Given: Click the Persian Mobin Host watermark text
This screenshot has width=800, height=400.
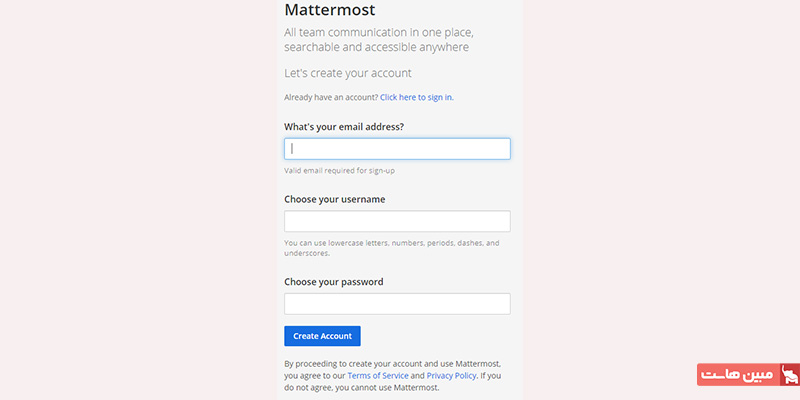Looking at the screenshot, I should 738,376.
